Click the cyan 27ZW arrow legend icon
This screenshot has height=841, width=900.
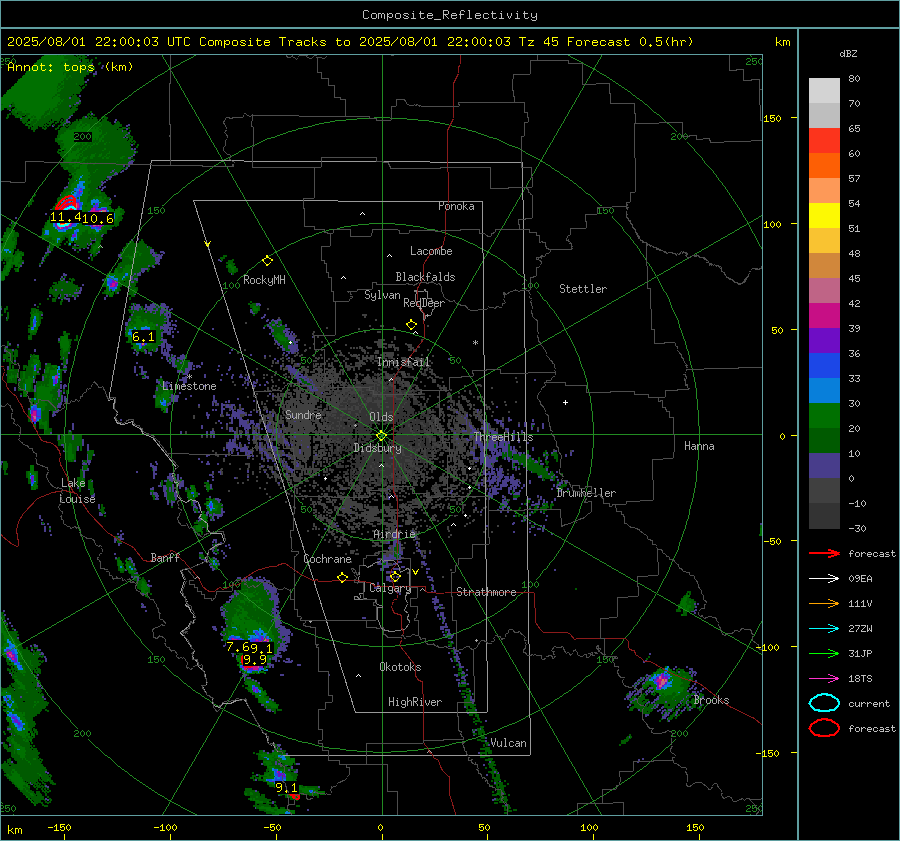(x=824, y=629)
